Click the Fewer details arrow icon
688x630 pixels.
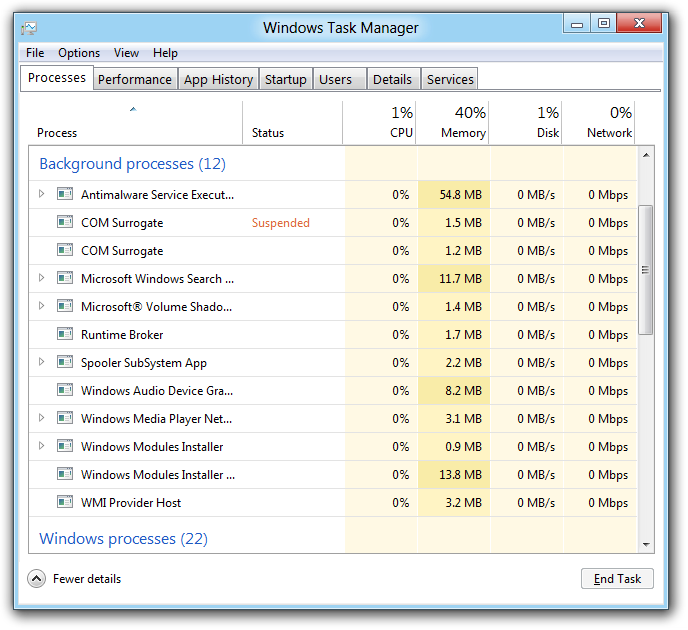(37, 579)
